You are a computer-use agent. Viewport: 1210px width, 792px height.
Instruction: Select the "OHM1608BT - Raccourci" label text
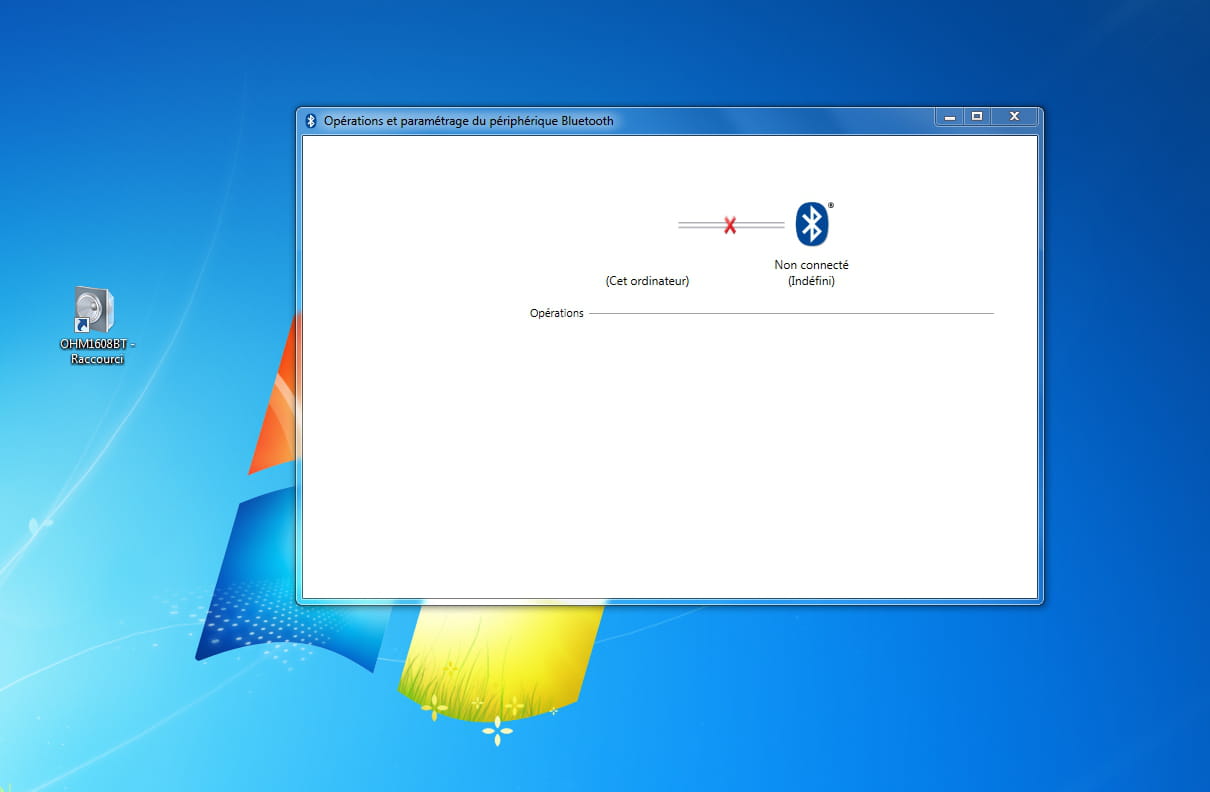(x=97, y=351)
